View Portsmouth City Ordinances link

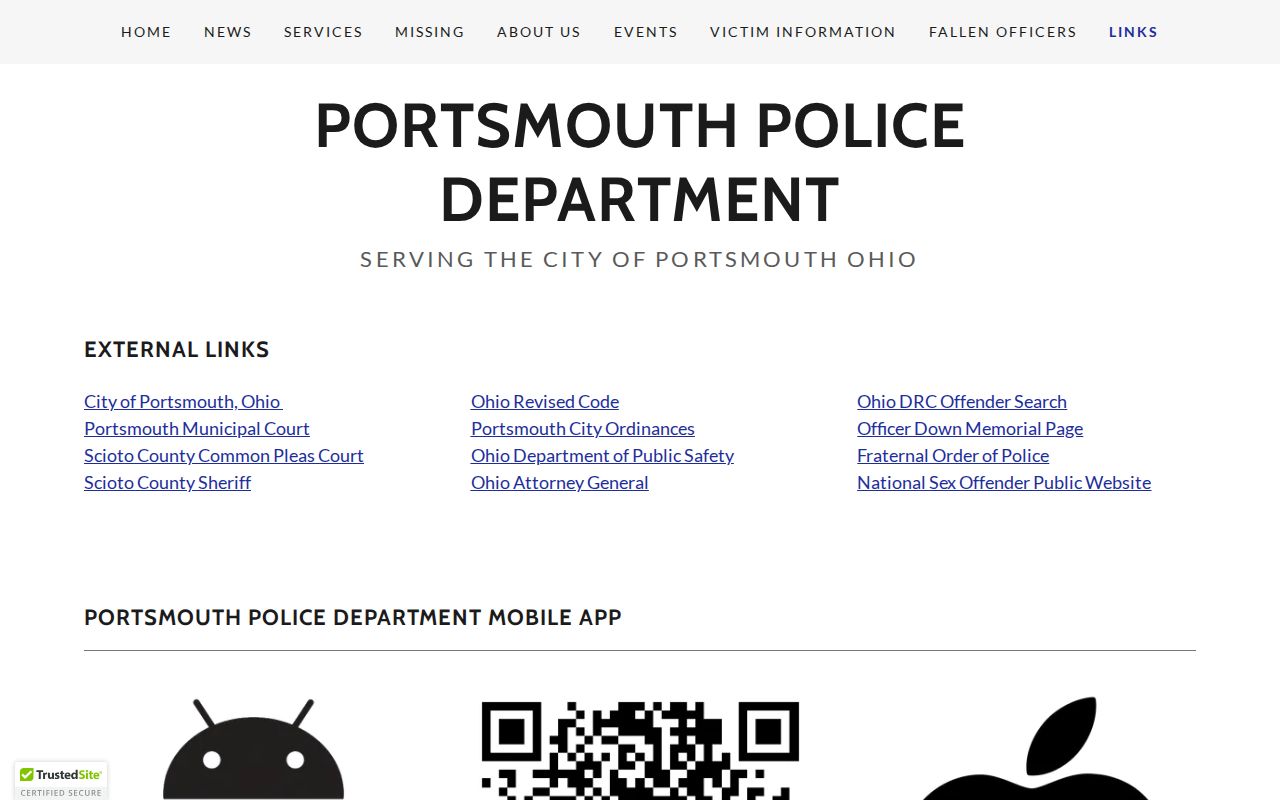tap(583, 428)
